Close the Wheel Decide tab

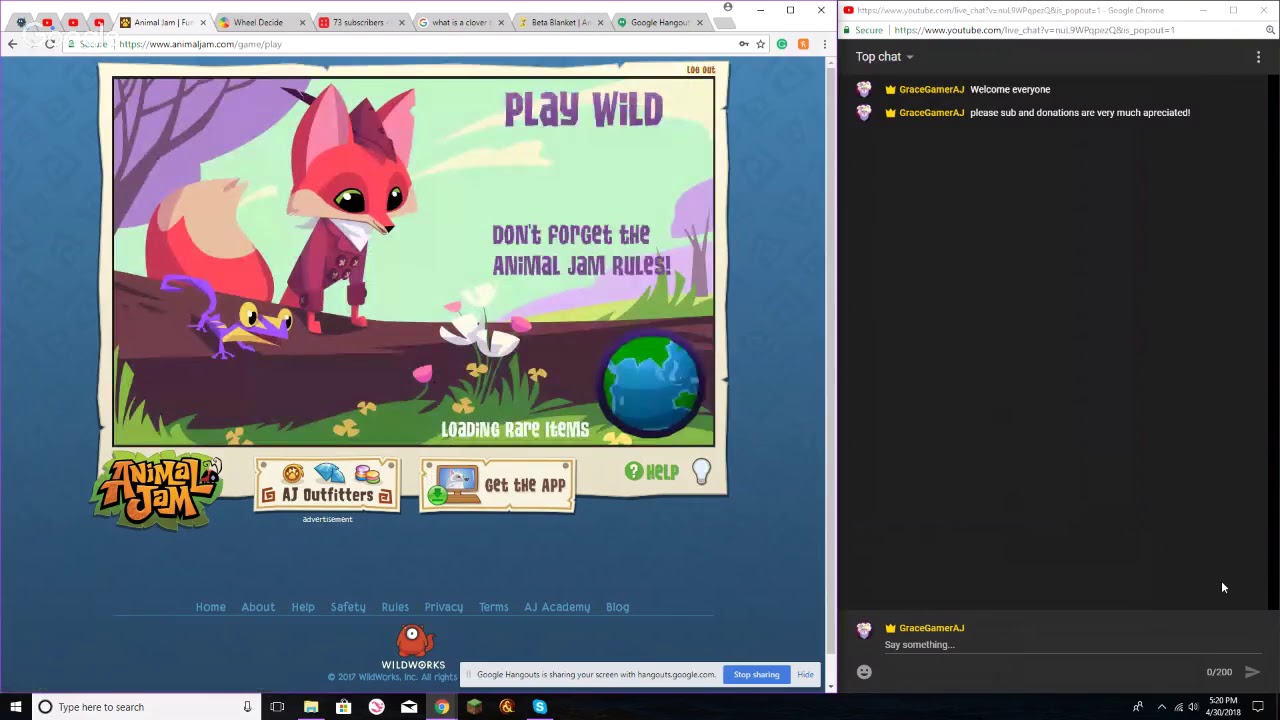pos(303,22)
